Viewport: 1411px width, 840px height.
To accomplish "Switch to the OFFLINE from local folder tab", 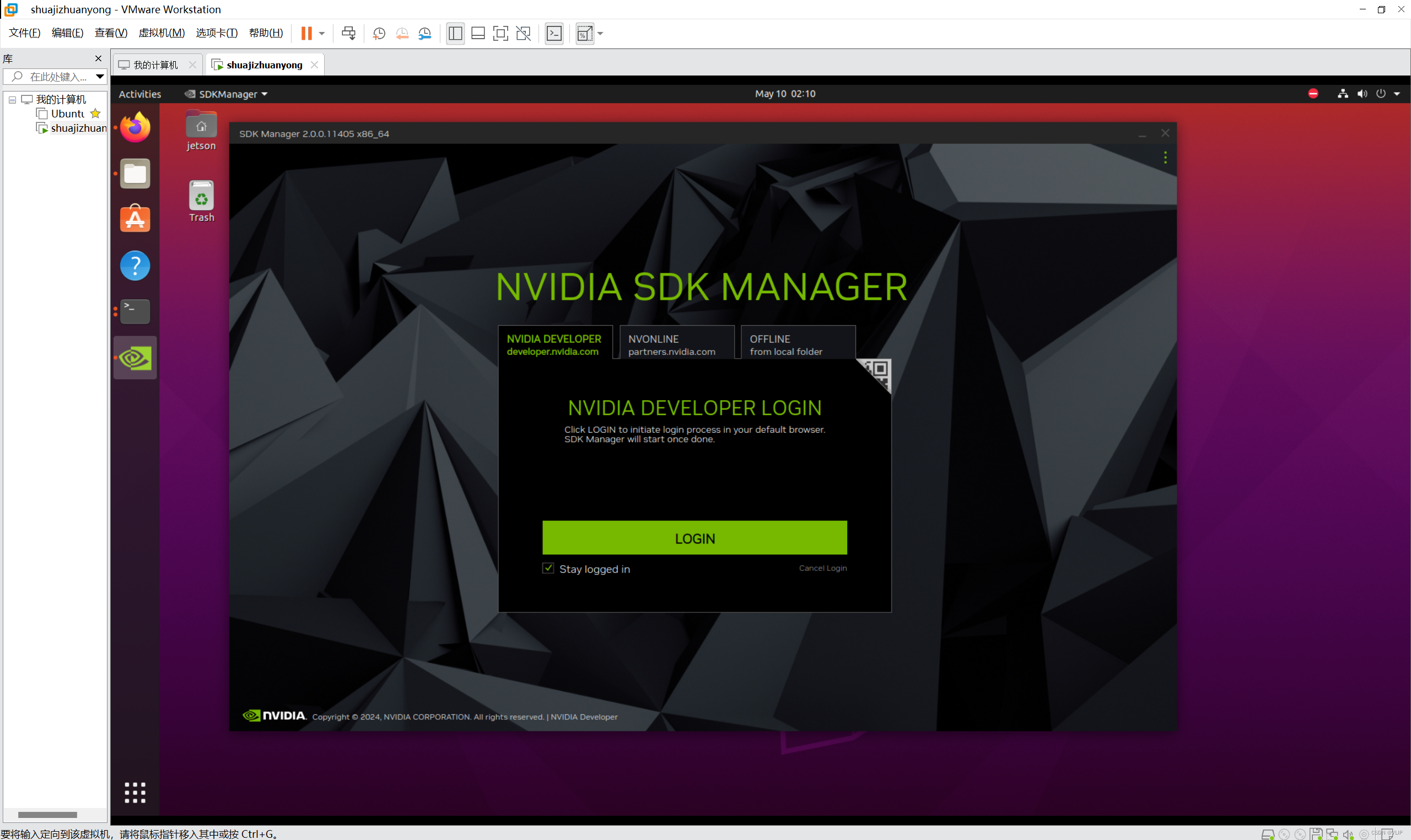I will click(798, 344).
